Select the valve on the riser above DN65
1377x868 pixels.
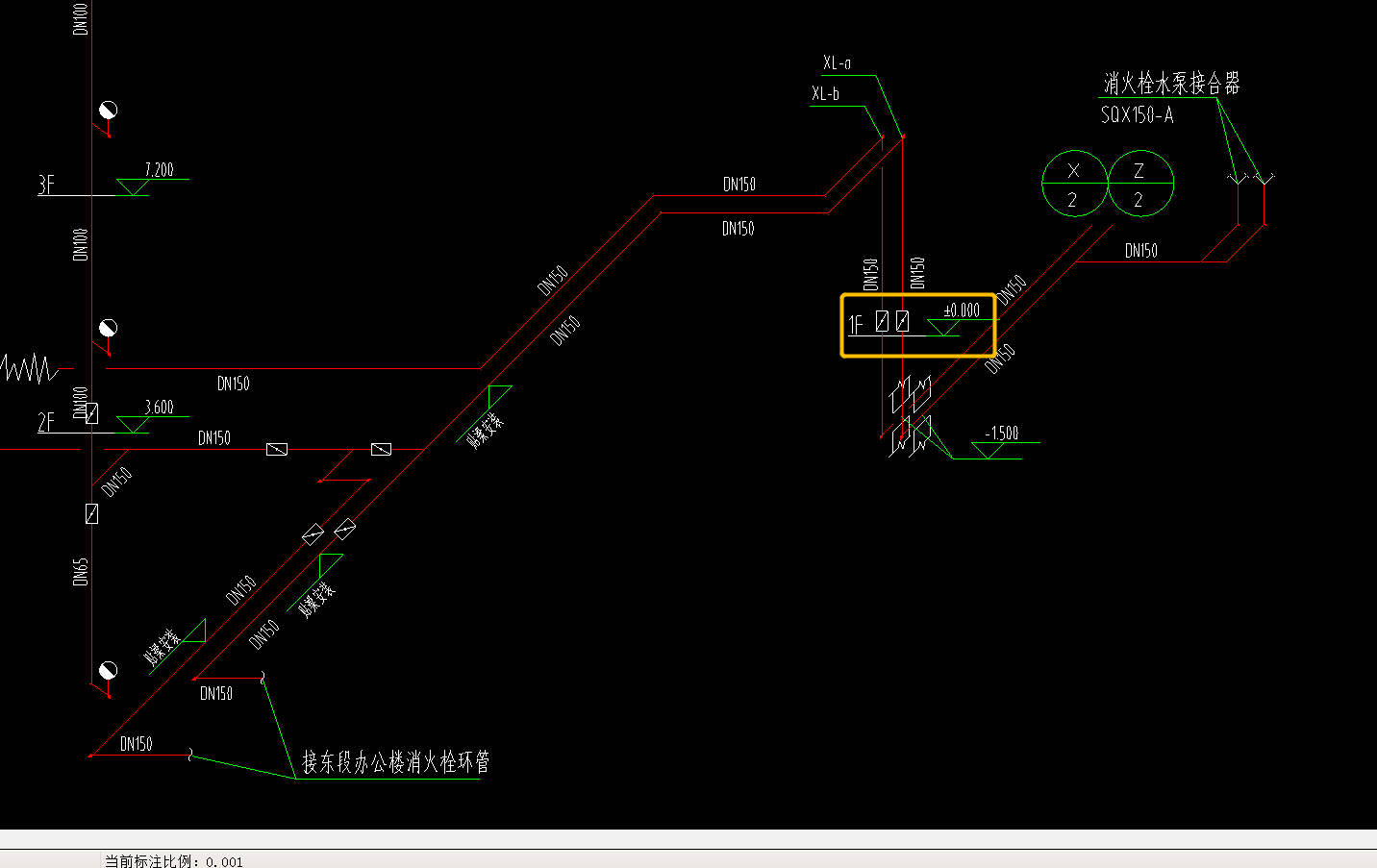tap(91, 514)
